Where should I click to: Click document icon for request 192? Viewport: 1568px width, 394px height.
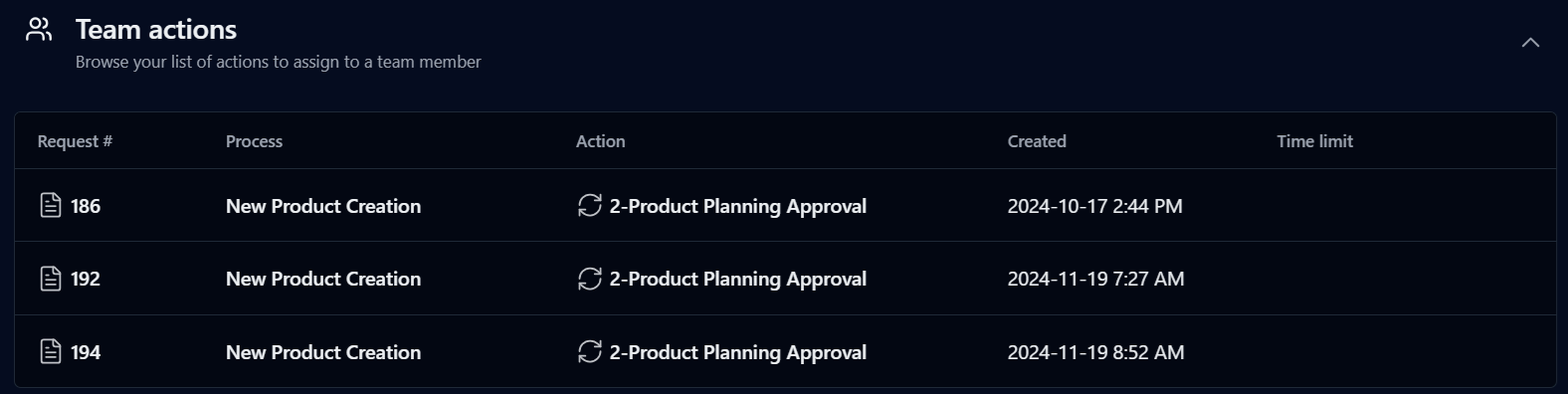pyautogui.click(x=51, y=279)
